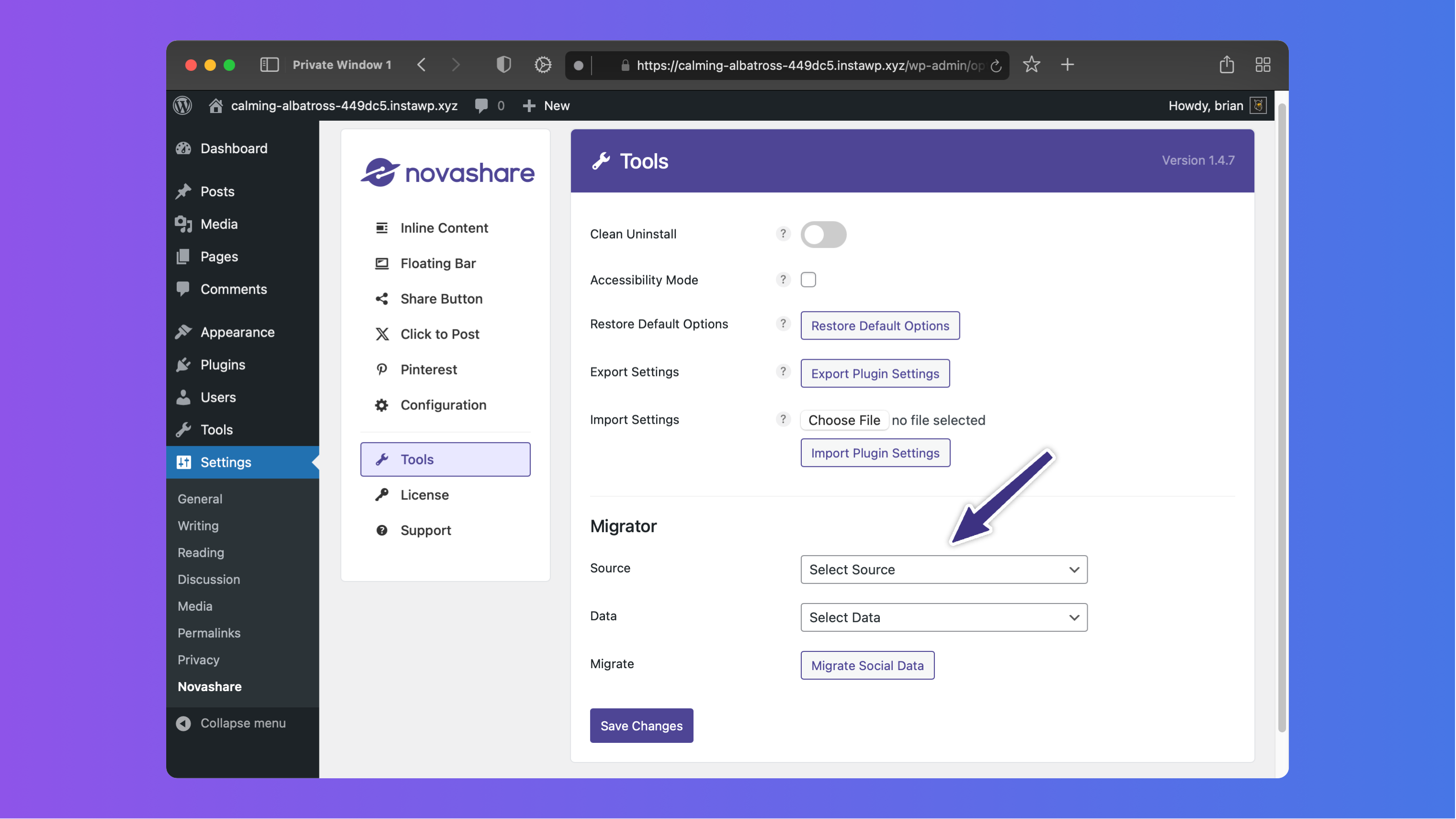This screenshot has height=819, width=1456.
Task: Open Posts in admin sidebar
Action: point(242,191)
